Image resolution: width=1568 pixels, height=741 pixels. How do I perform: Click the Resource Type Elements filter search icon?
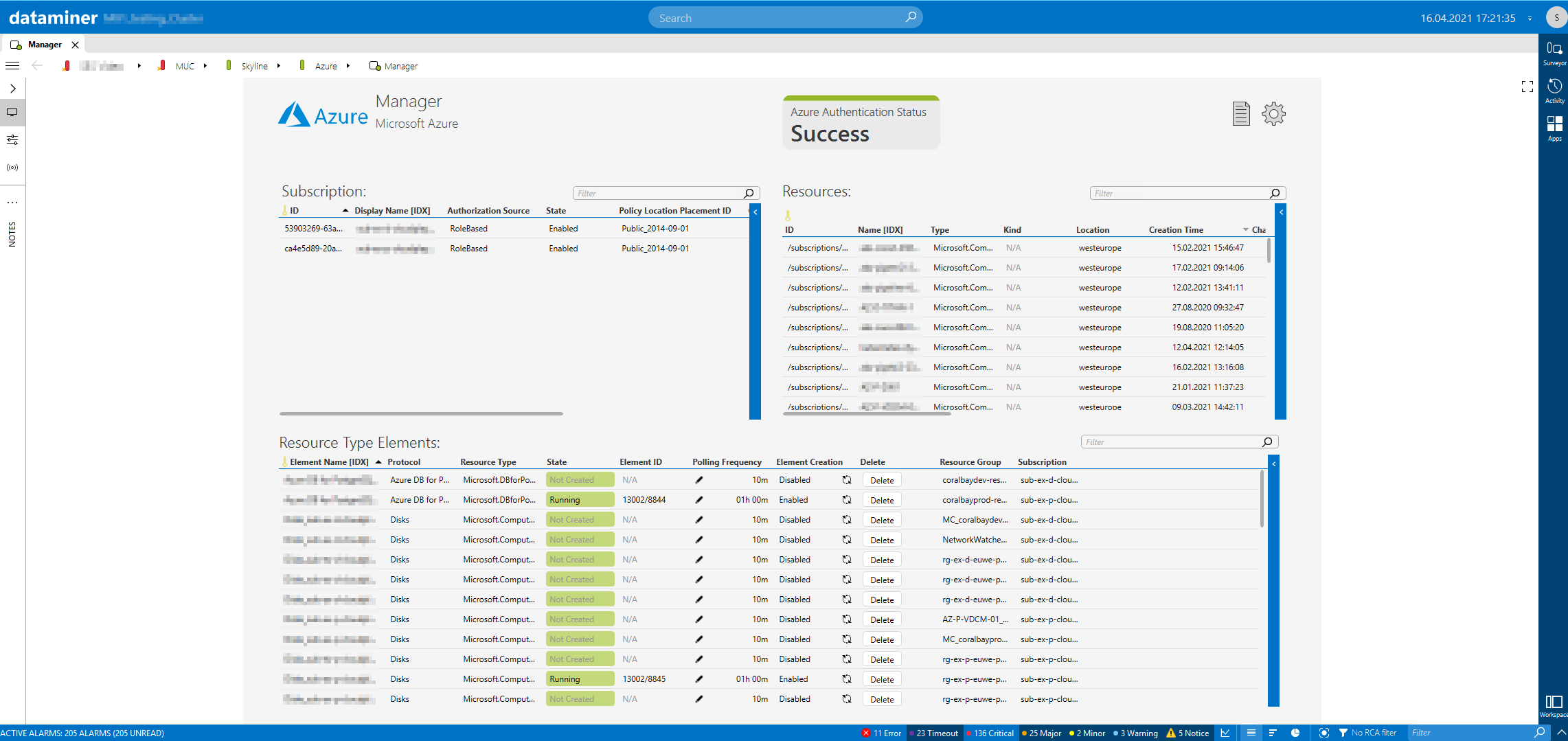[1268, 442]
